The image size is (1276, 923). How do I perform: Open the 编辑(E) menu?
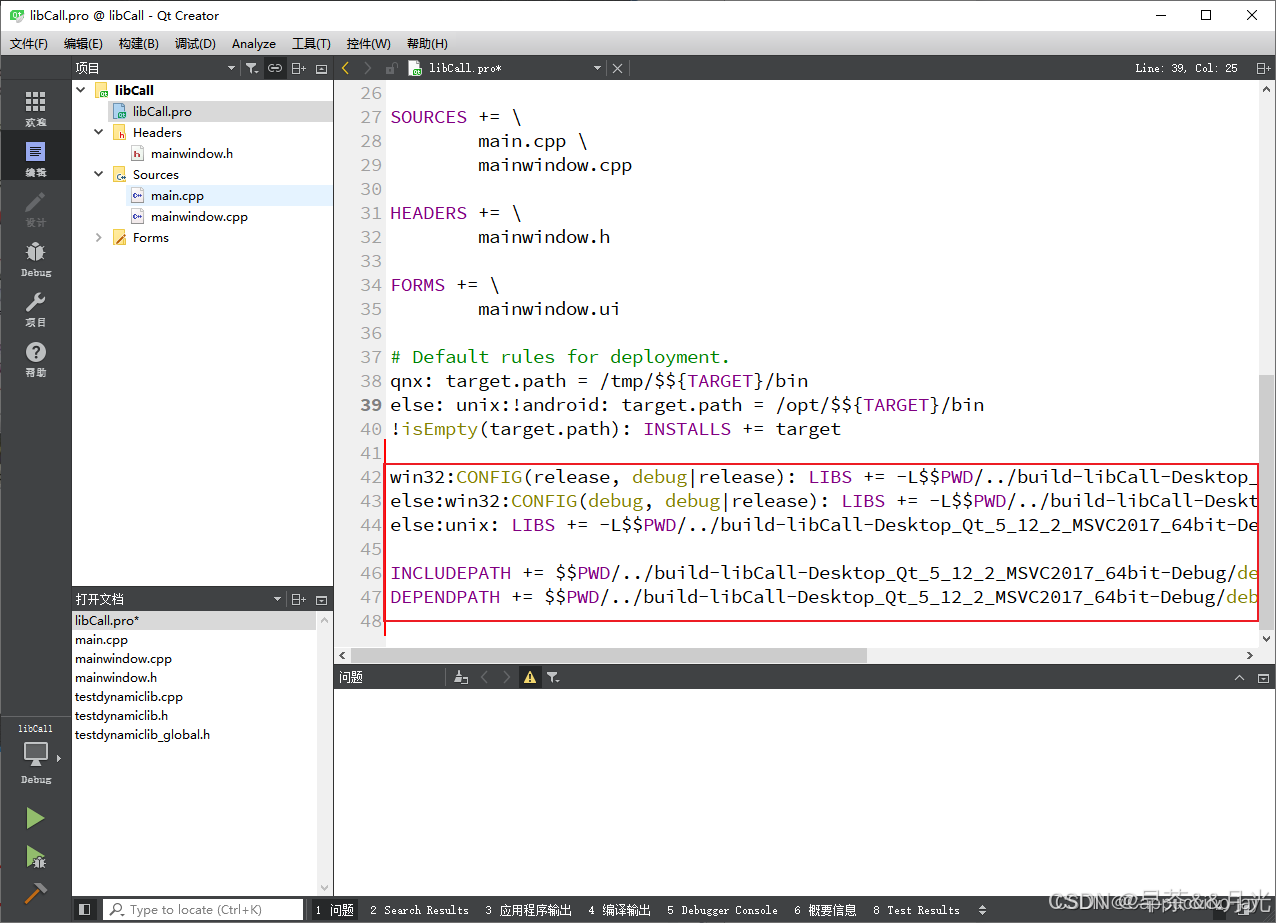83,43
